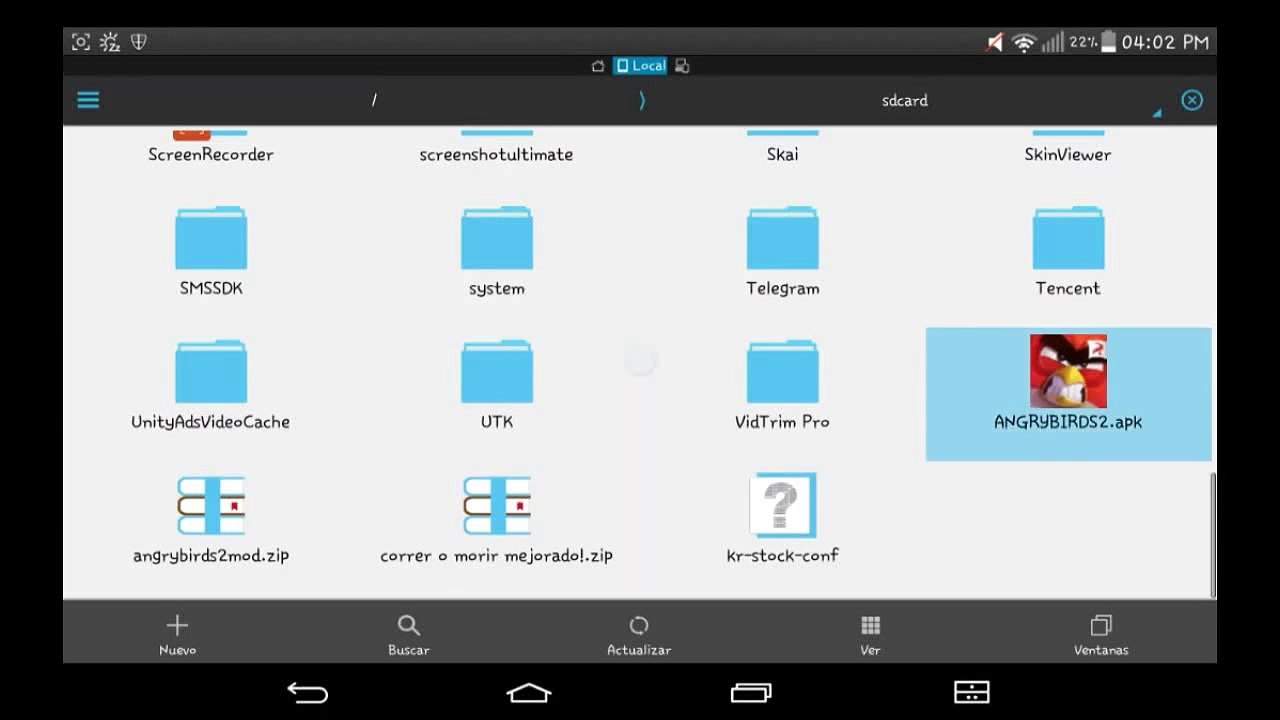1280x720 pixels.
Task: Open the kr-stock-conf unknown file icon
Action: pos(783,505)
